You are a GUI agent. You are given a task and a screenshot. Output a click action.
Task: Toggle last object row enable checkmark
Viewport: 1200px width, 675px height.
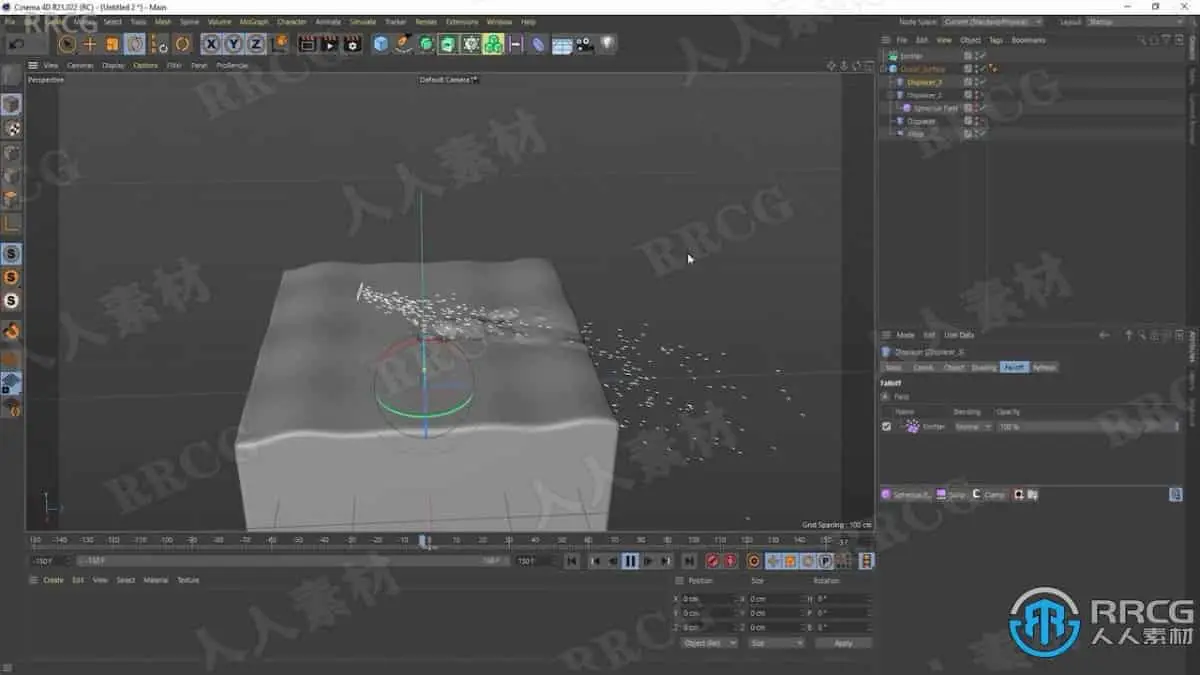[982, 133]
